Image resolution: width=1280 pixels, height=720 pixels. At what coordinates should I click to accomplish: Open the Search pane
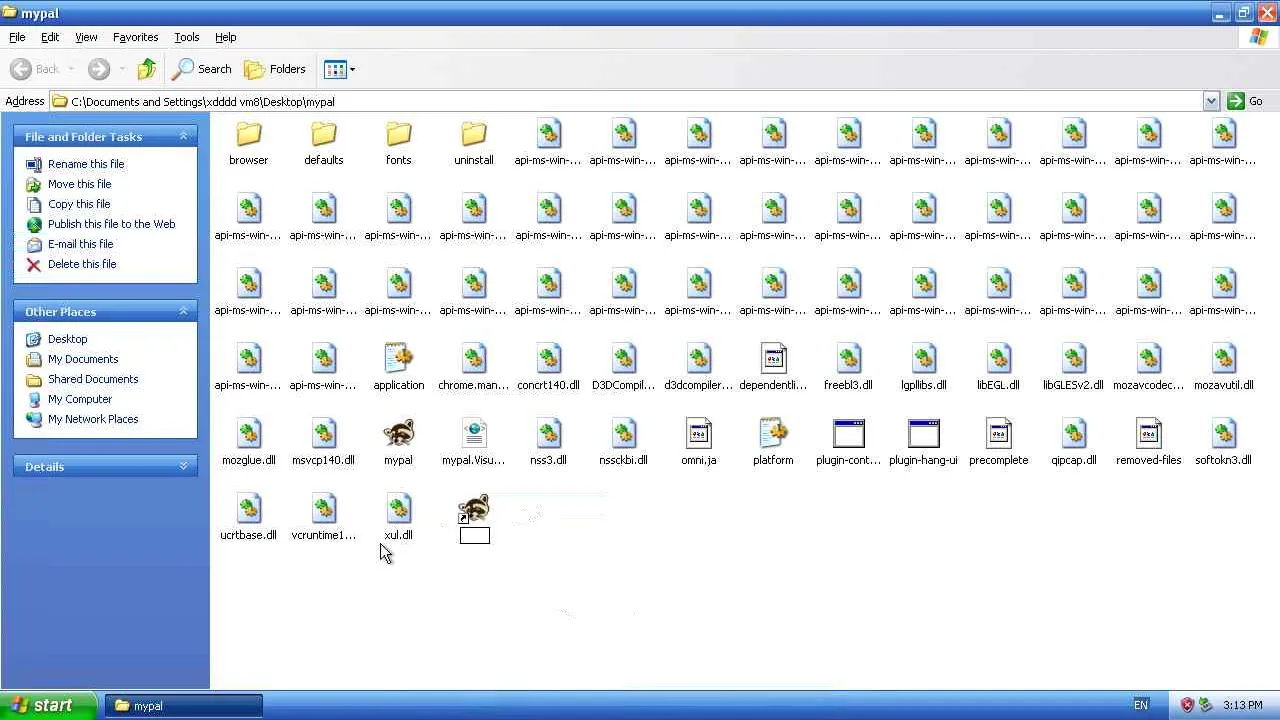202,69
